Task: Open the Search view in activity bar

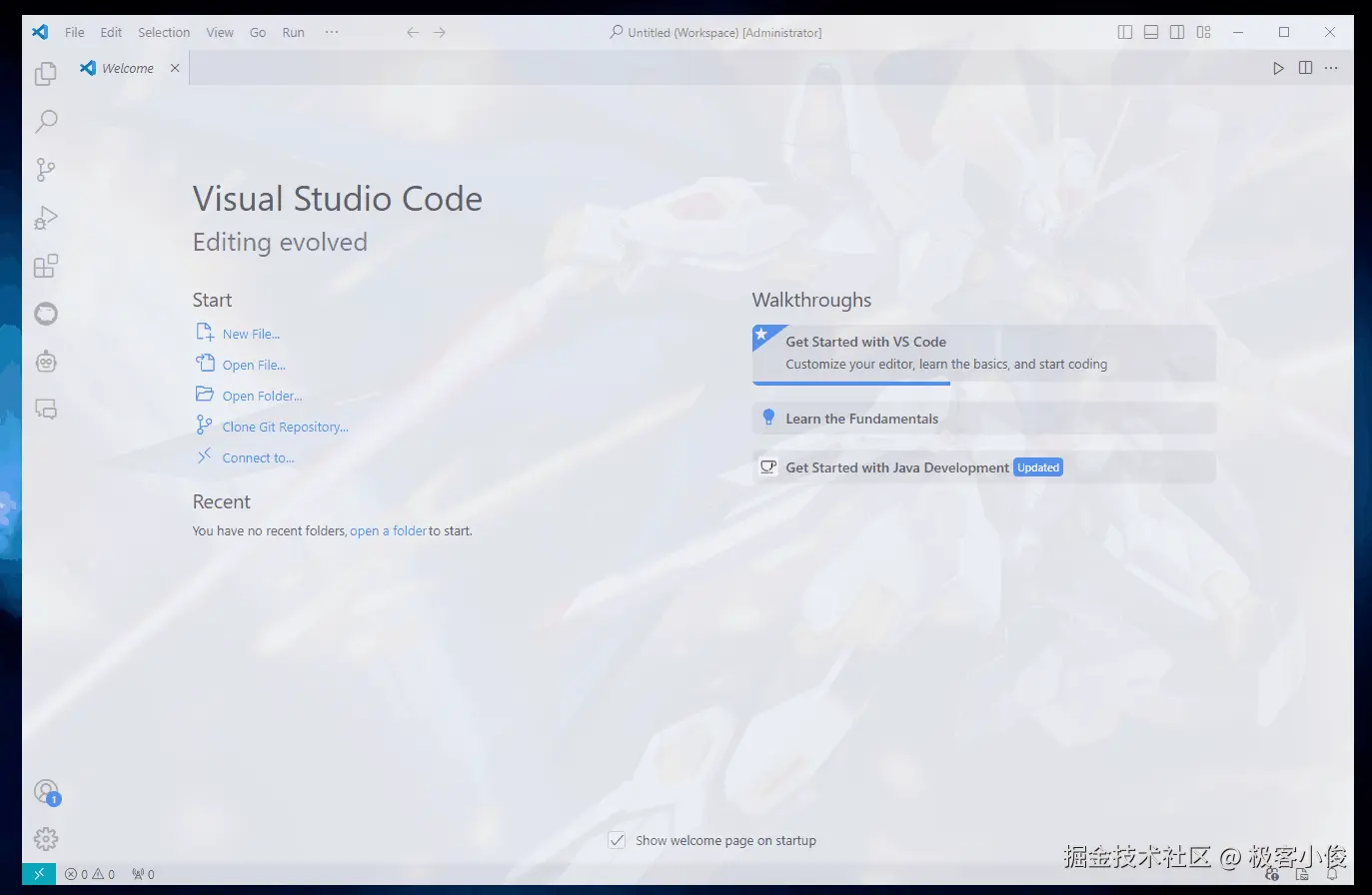Action: (46, 122)
